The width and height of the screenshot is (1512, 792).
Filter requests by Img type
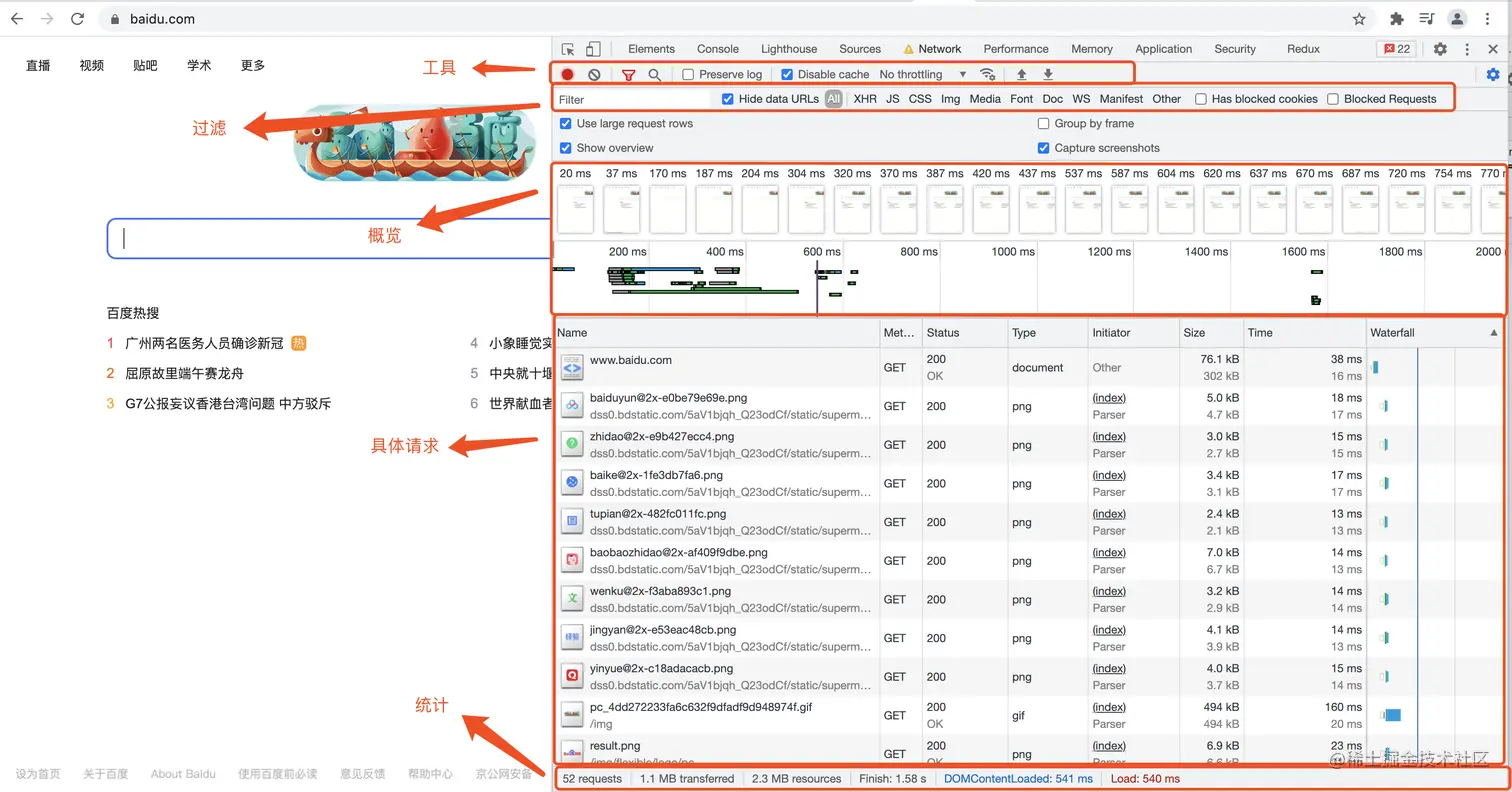click(950, 99)
